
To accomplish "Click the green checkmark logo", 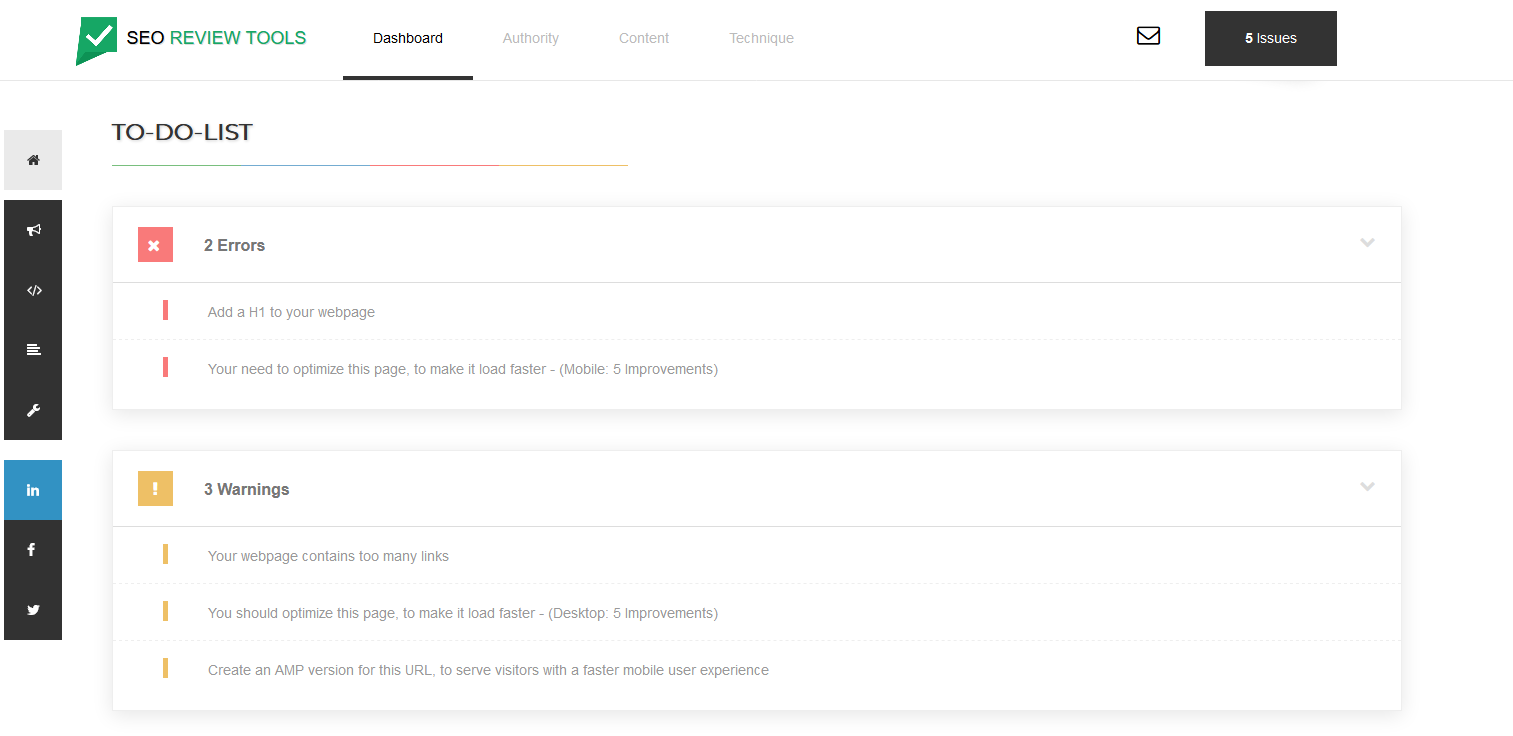I will click(x=96, y=40).
